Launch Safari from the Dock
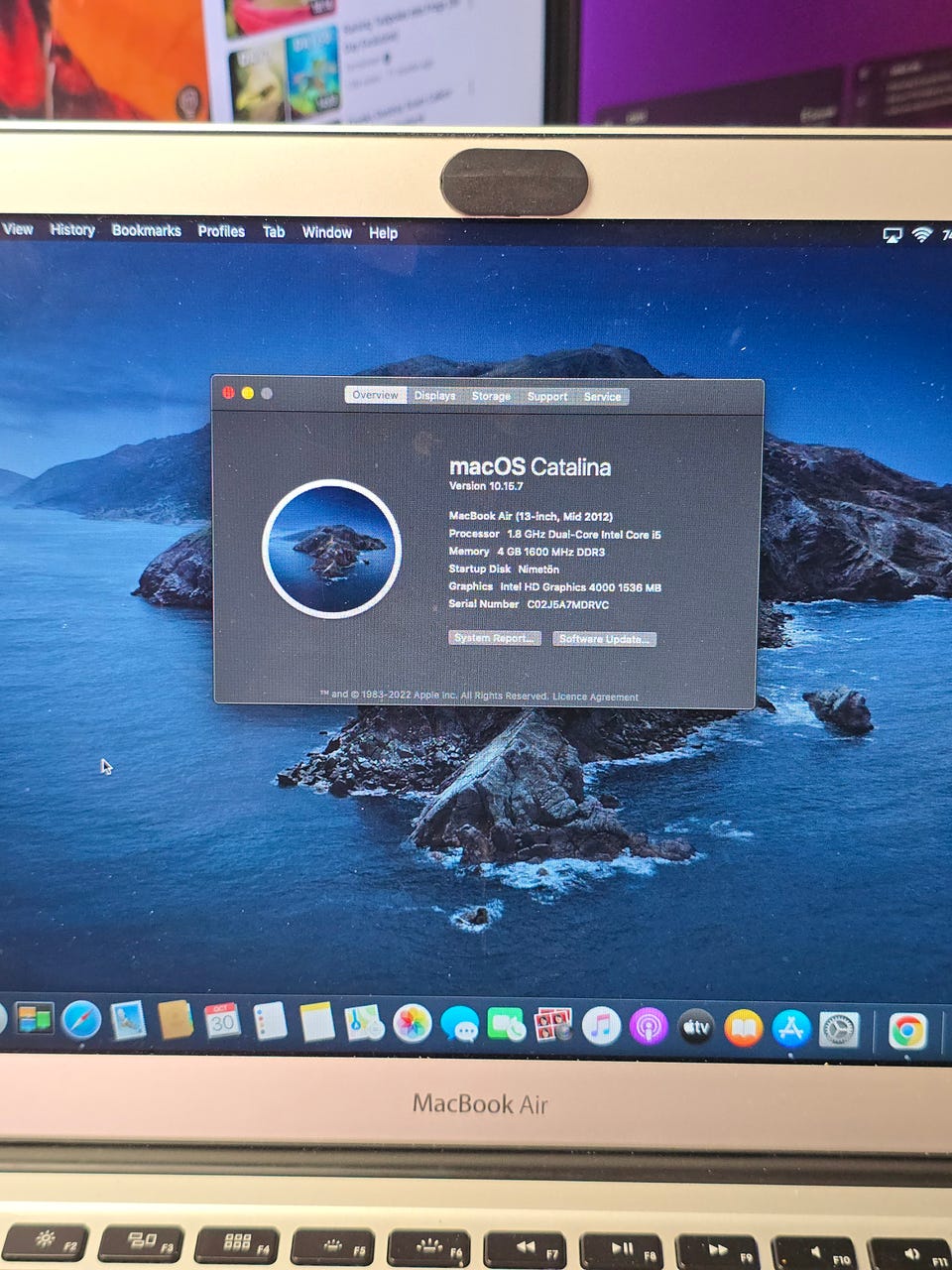The width and height of the screenshot is (952, 1270). pos(81,1019)
